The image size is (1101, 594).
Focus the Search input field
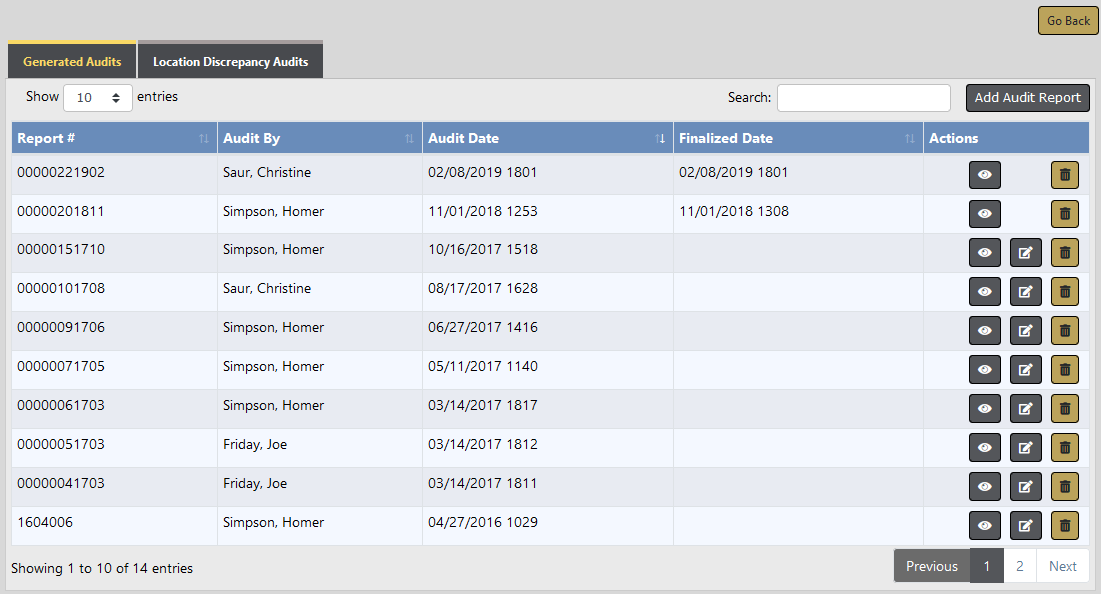click(863, 98)
